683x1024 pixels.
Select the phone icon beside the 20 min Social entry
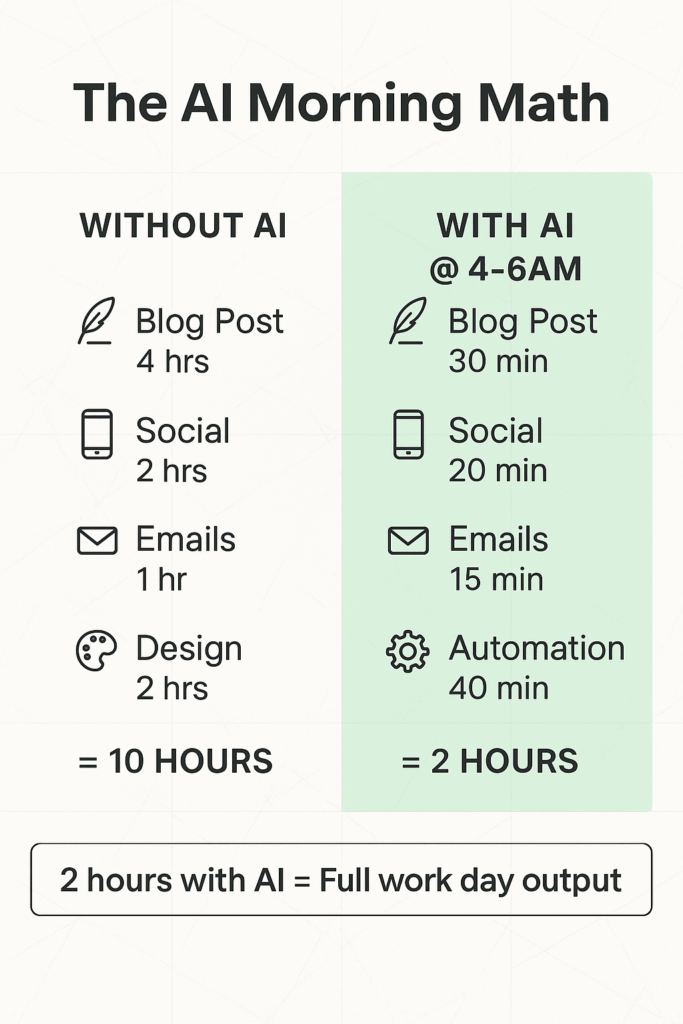pos(408,435)
